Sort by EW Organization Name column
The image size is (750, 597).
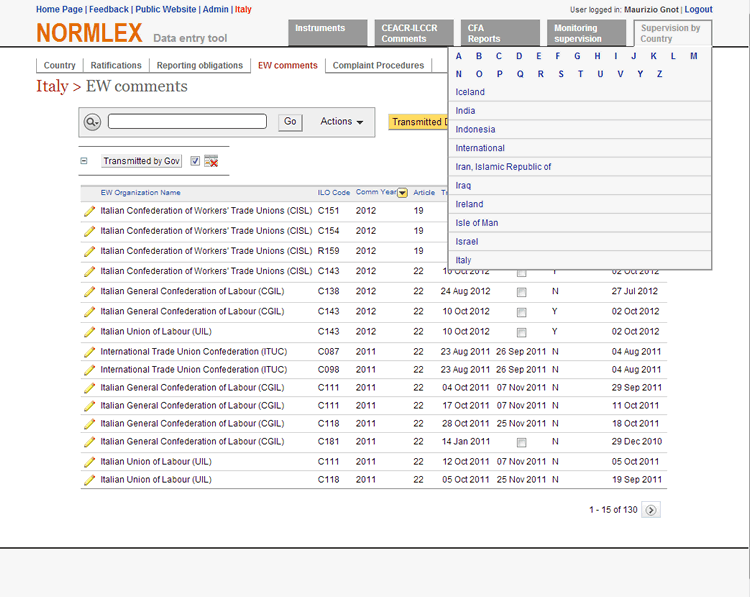(140, 193)
